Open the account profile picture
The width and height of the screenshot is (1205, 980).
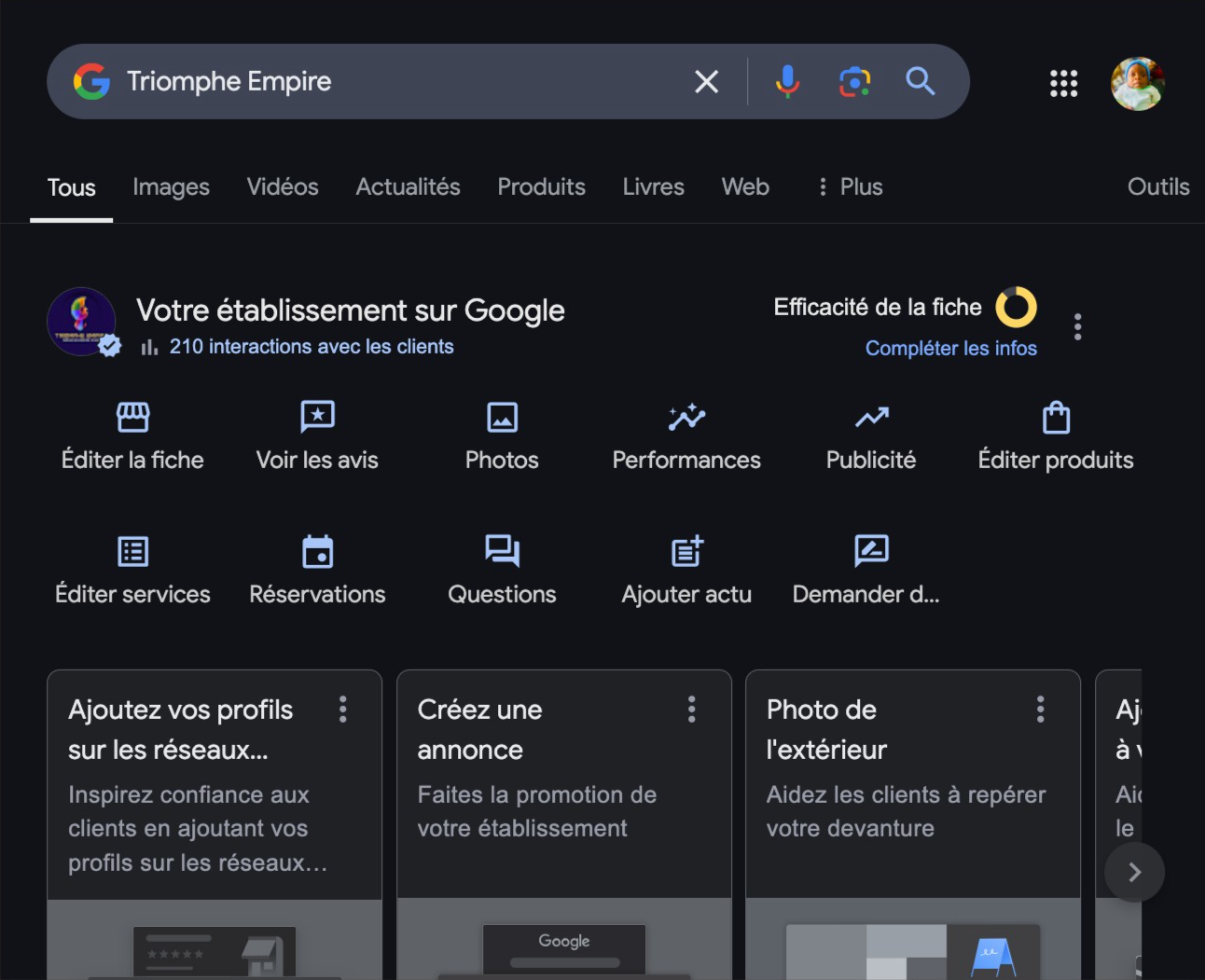[x=1138, y=84]
